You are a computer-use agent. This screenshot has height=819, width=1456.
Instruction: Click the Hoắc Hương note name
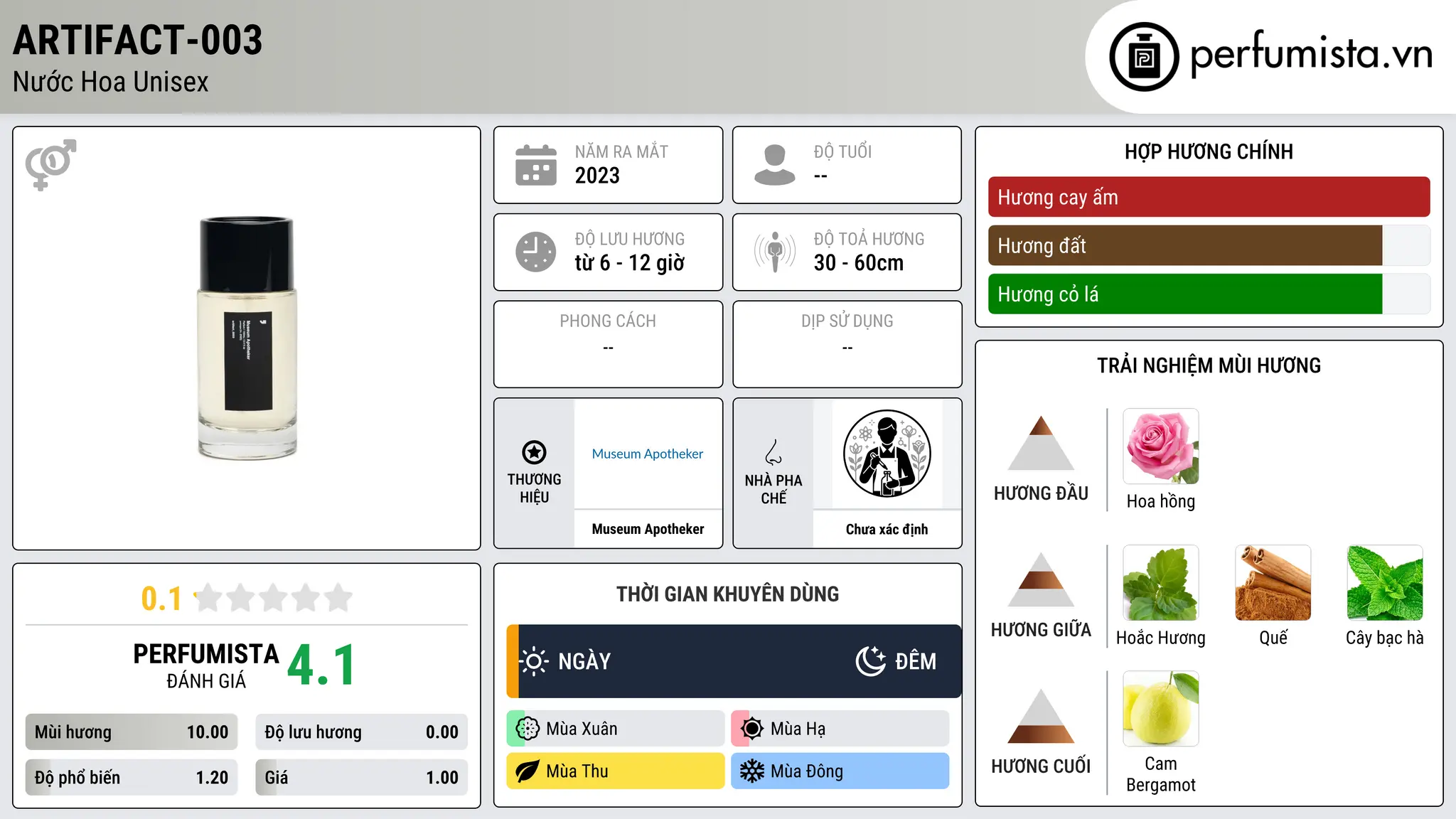[x=1161, y=638]
